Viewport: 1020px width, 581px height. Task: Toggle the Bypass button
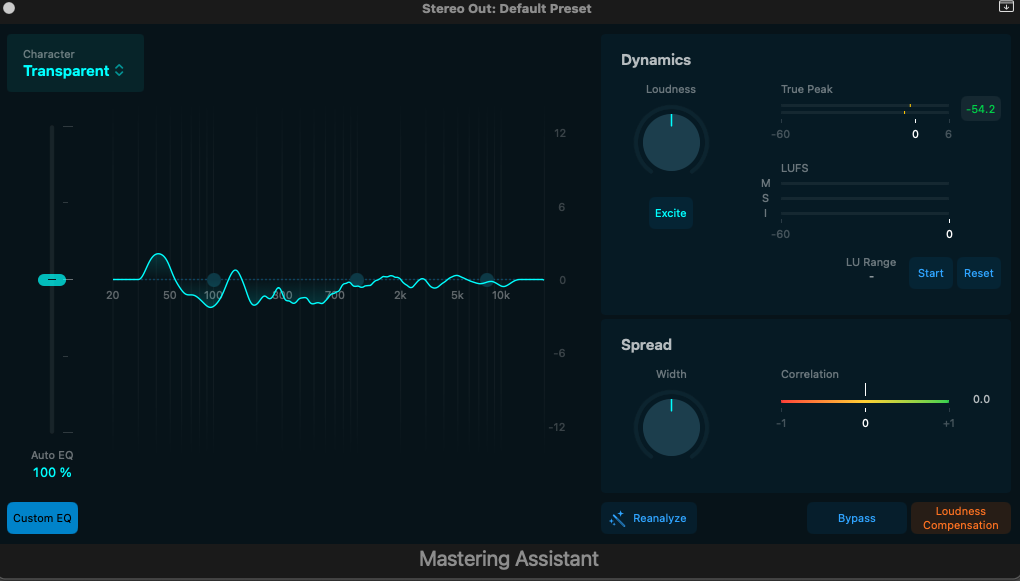[x=857, y=518]
